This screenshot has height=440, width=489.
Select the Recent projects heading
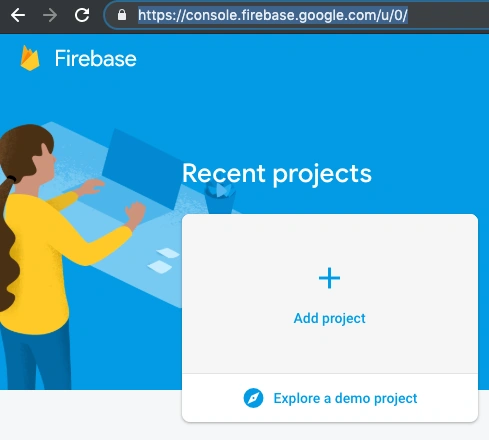coord(277,174)
